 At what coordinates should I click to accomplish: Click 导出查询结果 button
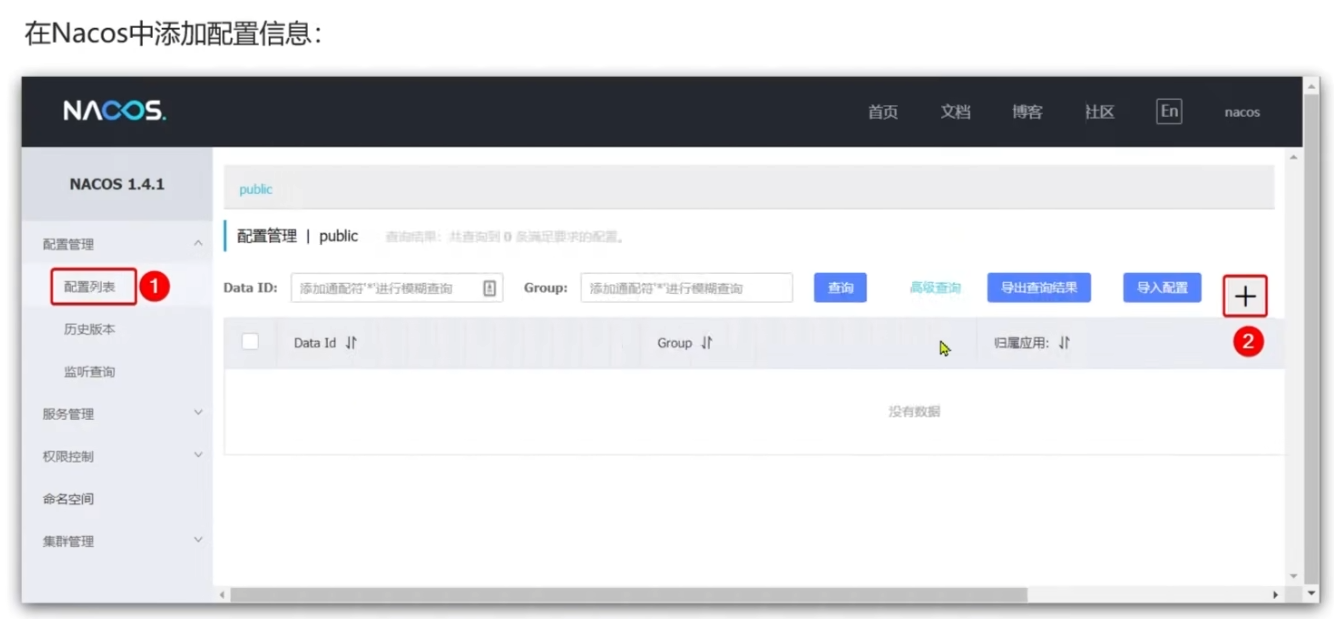click(1039, 288)
